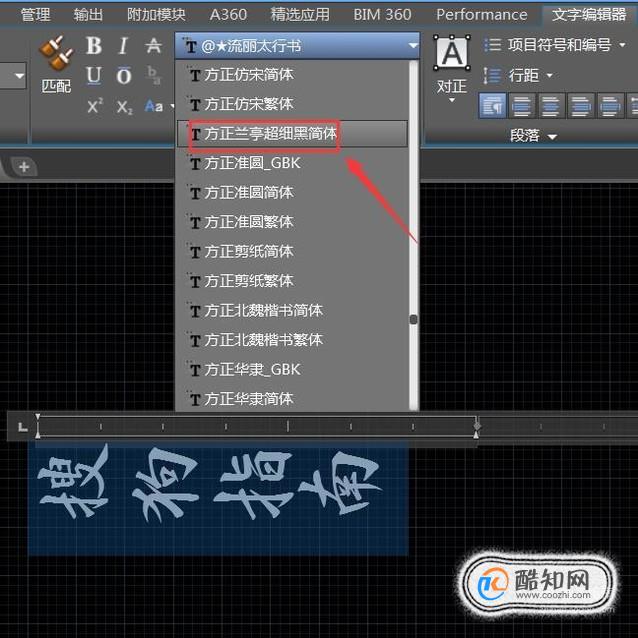Open the font dropdown showing @★流丽太行书

297,46
